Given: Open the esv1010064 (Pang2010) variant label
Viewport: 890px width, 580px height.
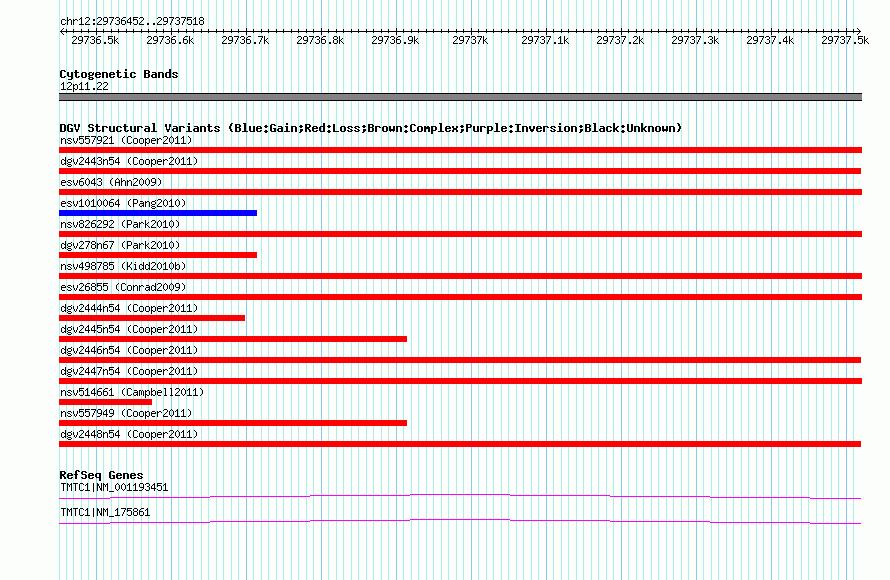Looking at the screenshot, I should [x=123, y=203].
